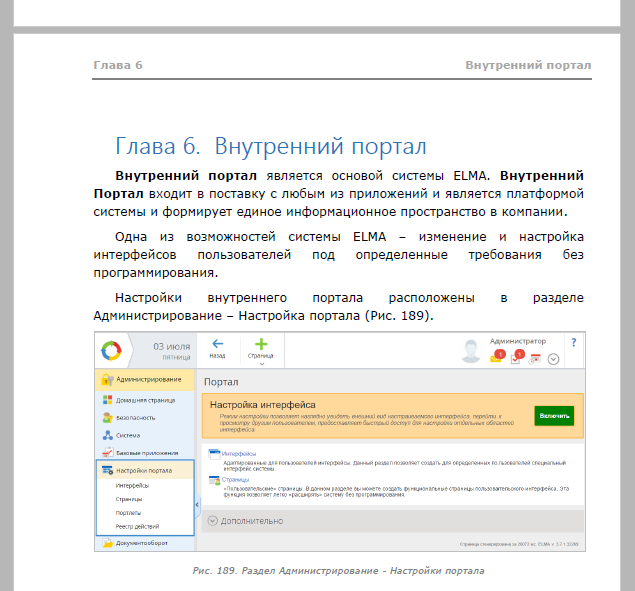Open Система in sidebar
This screenshot has height=591, width=635.
tap(145, 435)
